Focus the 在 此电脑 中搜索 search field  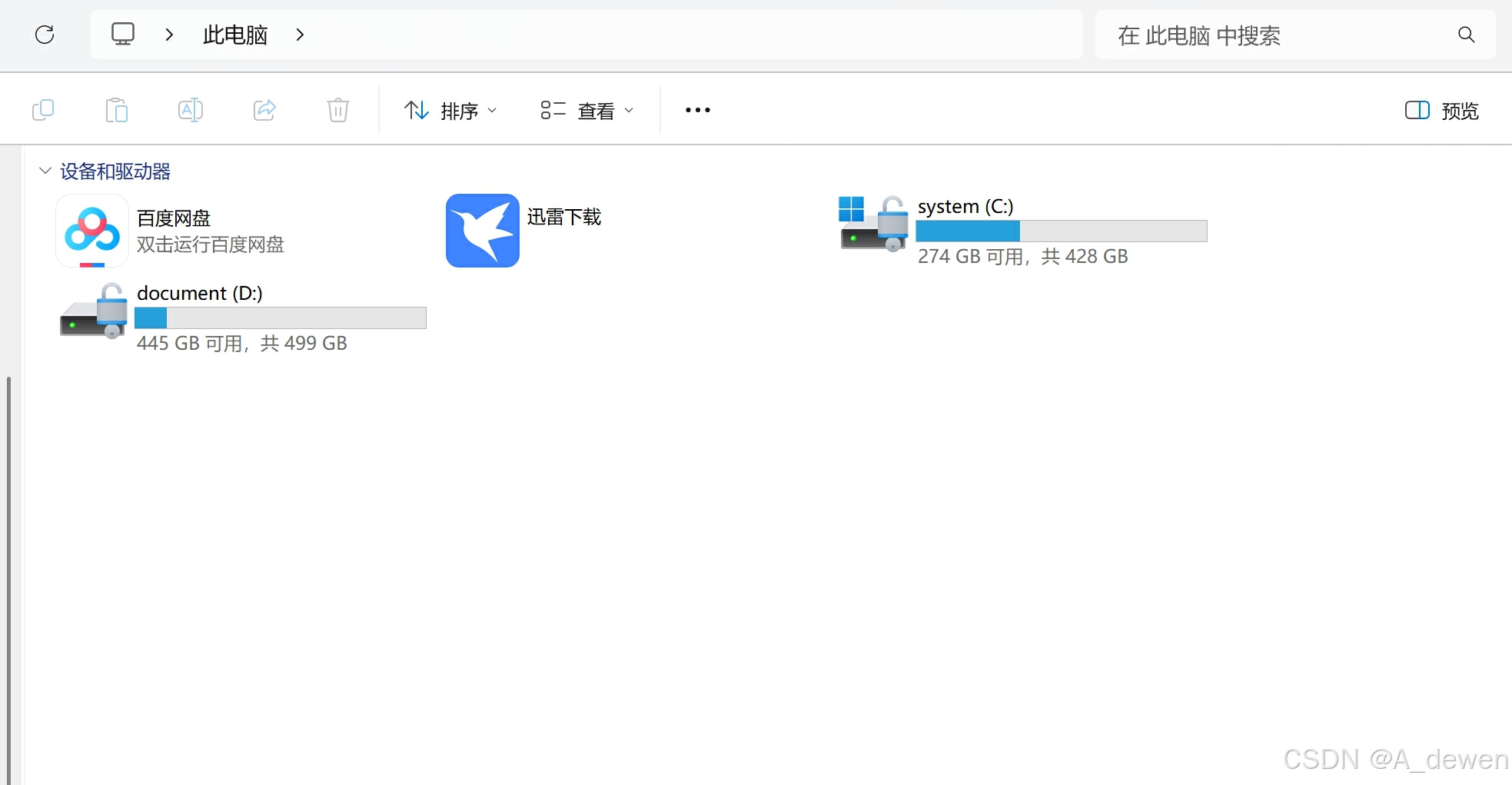[1295, 35]
